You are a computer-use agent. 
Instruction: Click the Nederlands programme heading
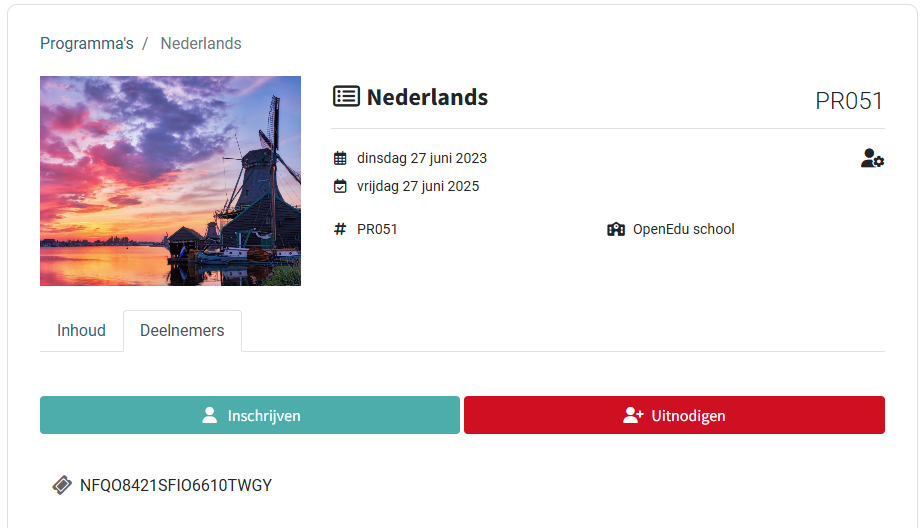pos(427,97)
